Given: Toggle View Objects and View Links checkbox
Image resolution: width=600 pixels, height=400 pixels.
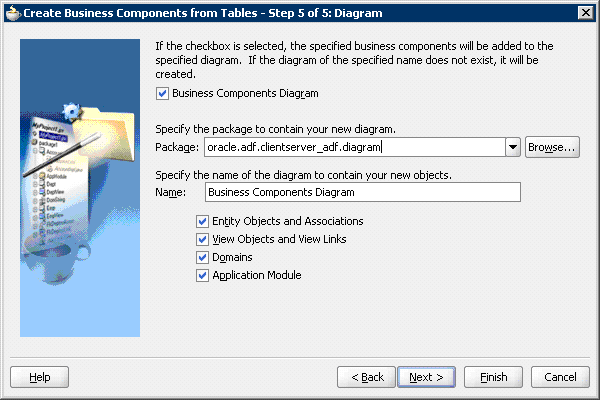Looking at the screenshot, I should 204,239.
